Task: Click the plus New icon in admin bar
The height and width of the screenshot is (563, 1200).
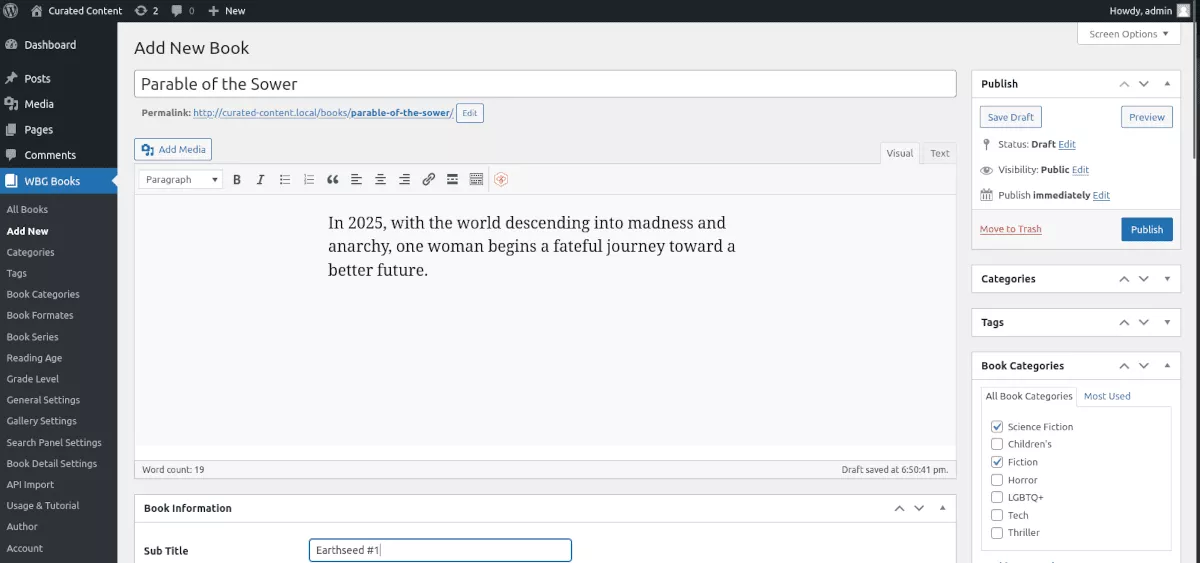Action: pyautogui.click(x=214, y=11)
